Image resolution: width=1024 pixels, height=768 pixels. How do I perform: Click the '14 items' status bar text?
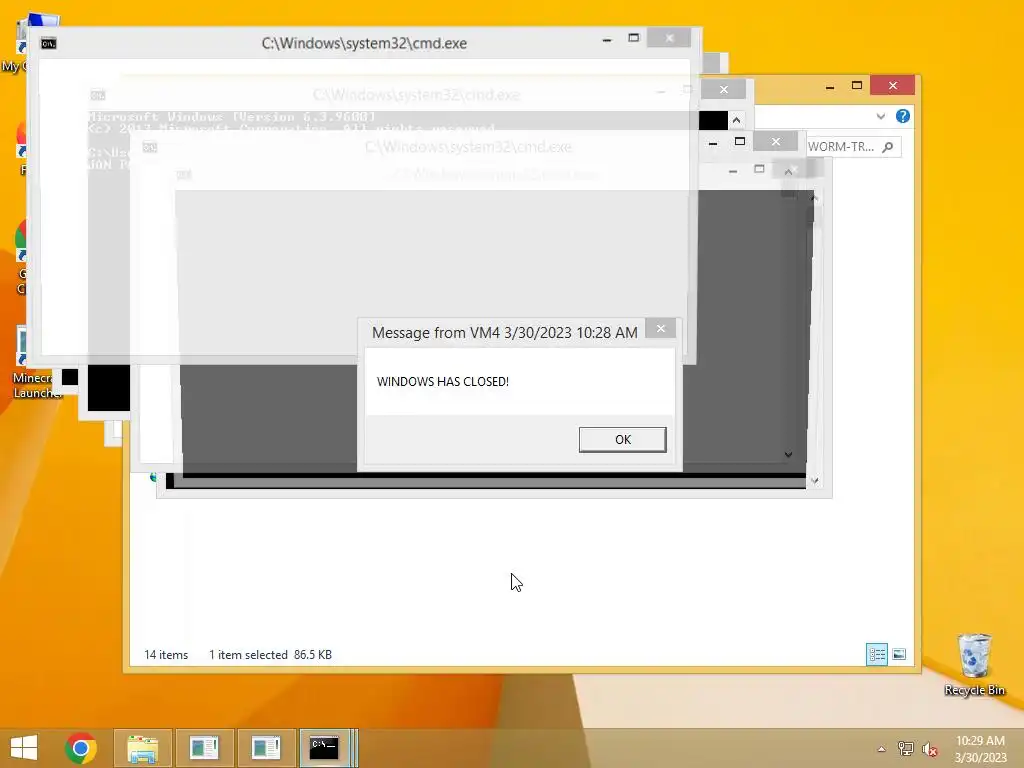coord(166,654)
